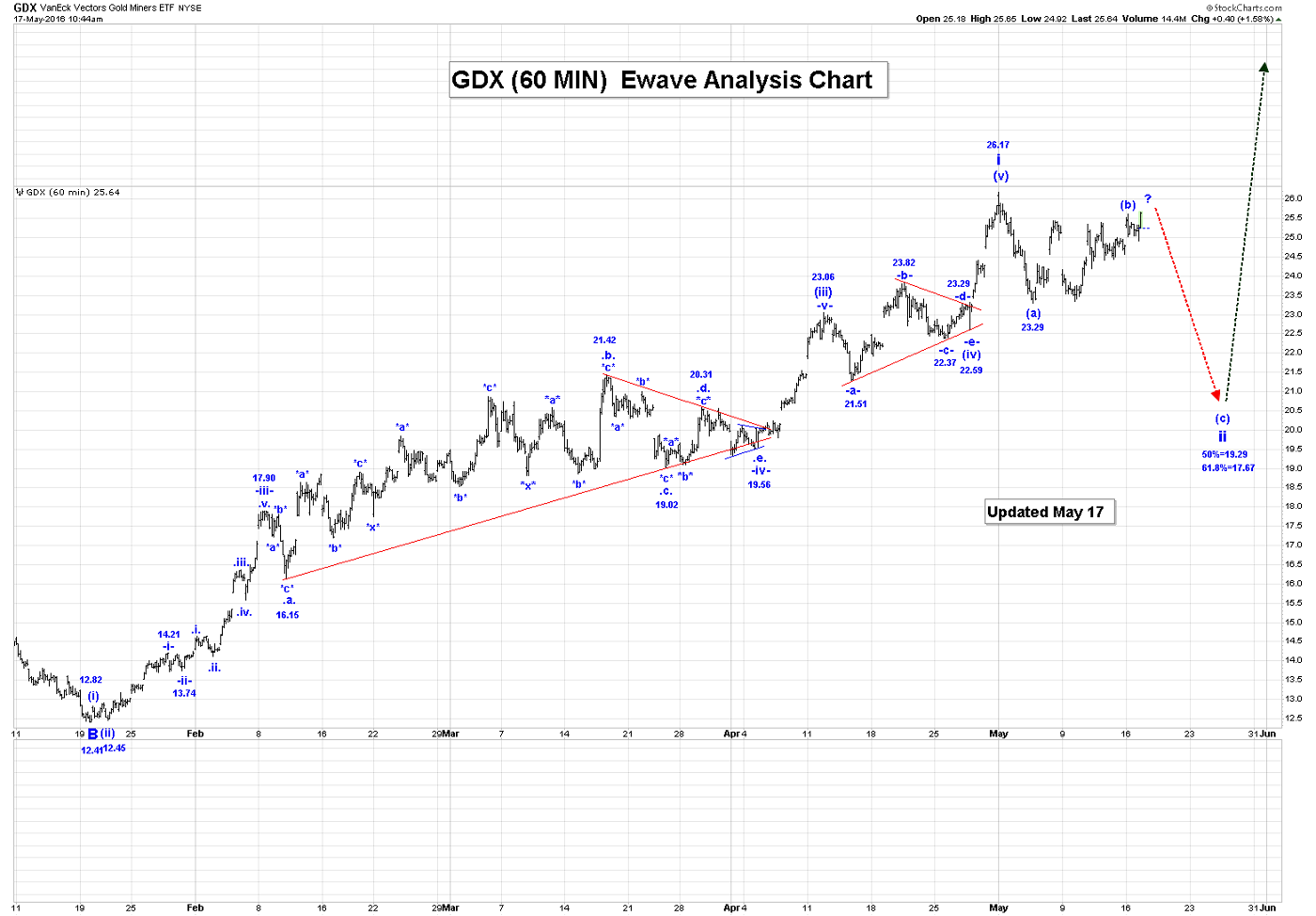
Task: Click the Updated May 17 text box
Action: (x=1045, y=512)
